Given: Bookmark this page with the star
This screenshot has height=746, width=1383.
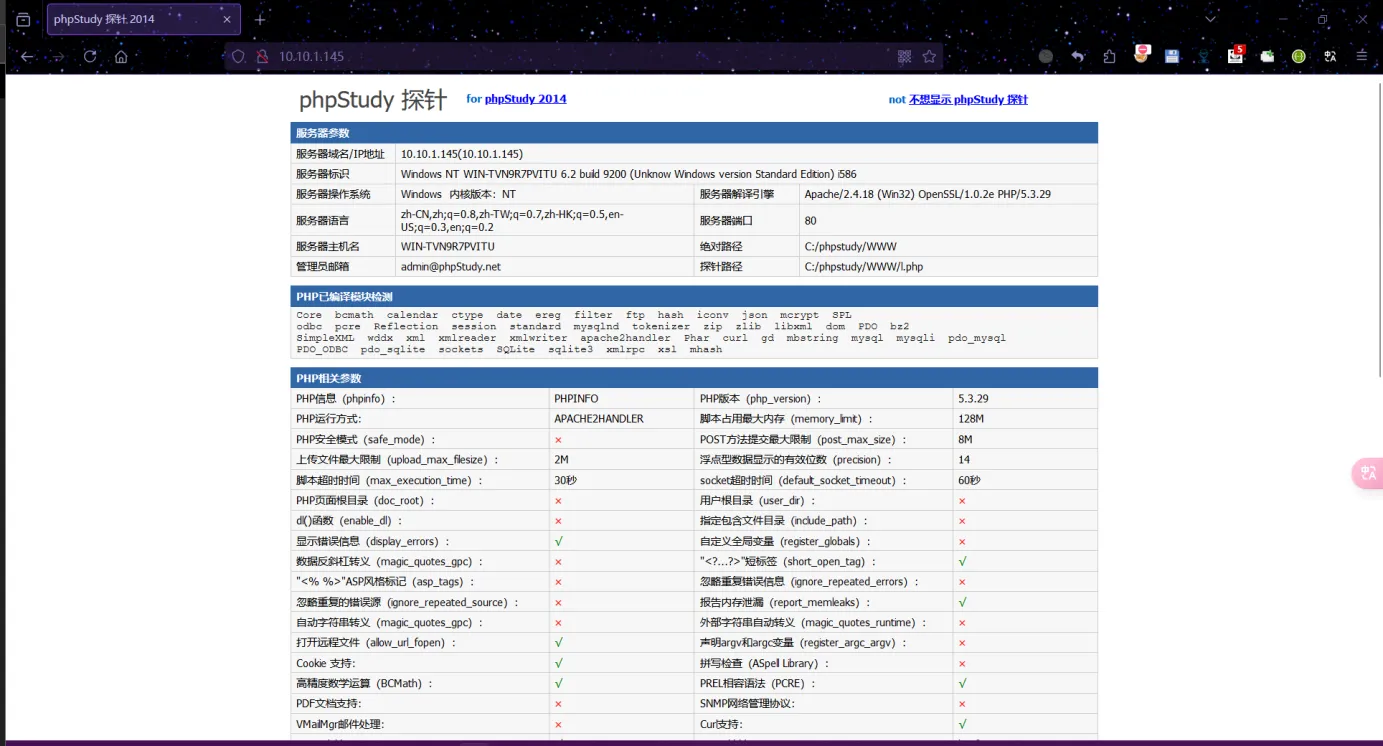Looking at the screenshot, I should pos(929,57).
